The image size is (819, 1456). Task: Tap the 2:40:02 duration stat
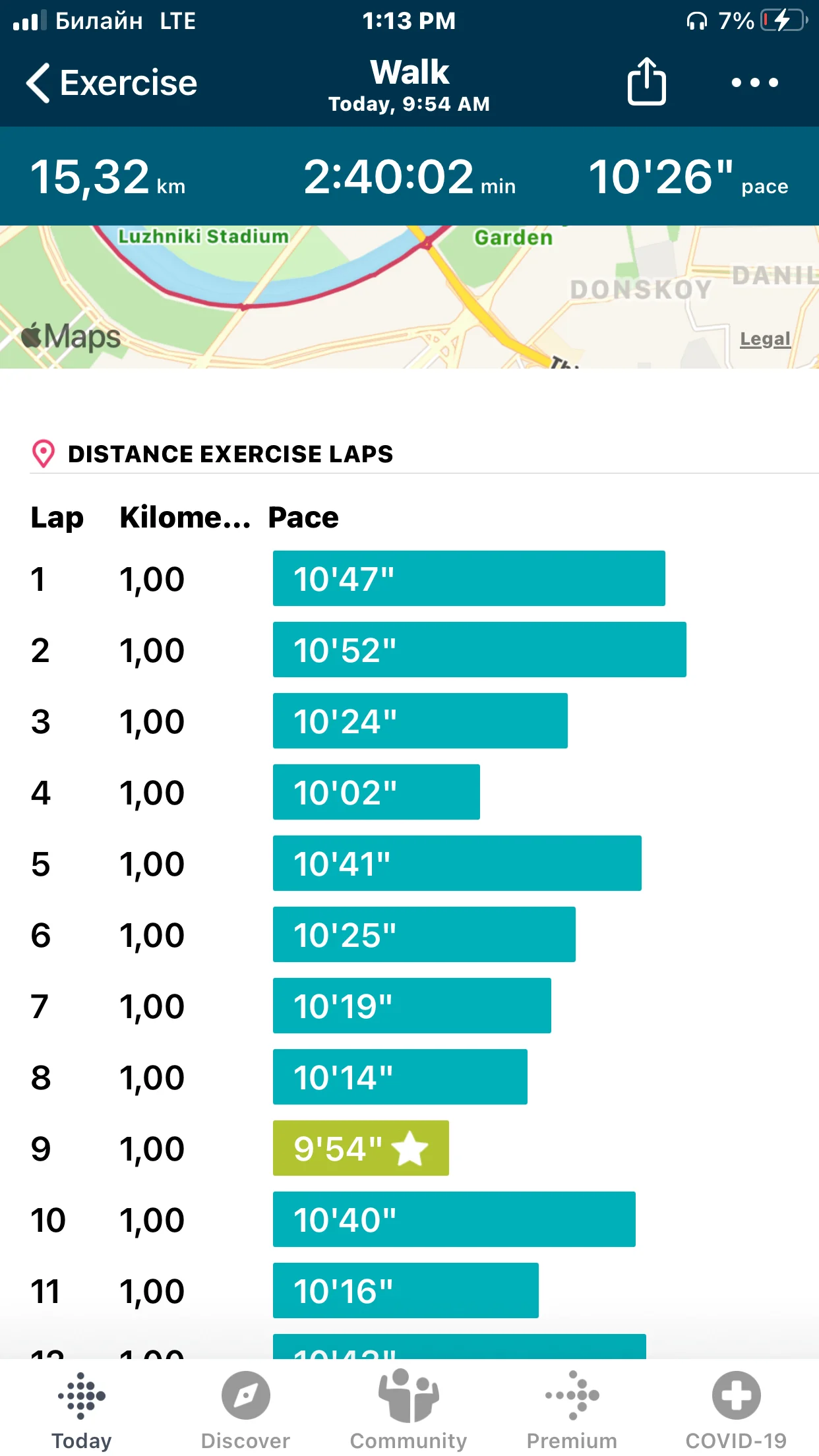pyautogui.click(x=409, y=177)
